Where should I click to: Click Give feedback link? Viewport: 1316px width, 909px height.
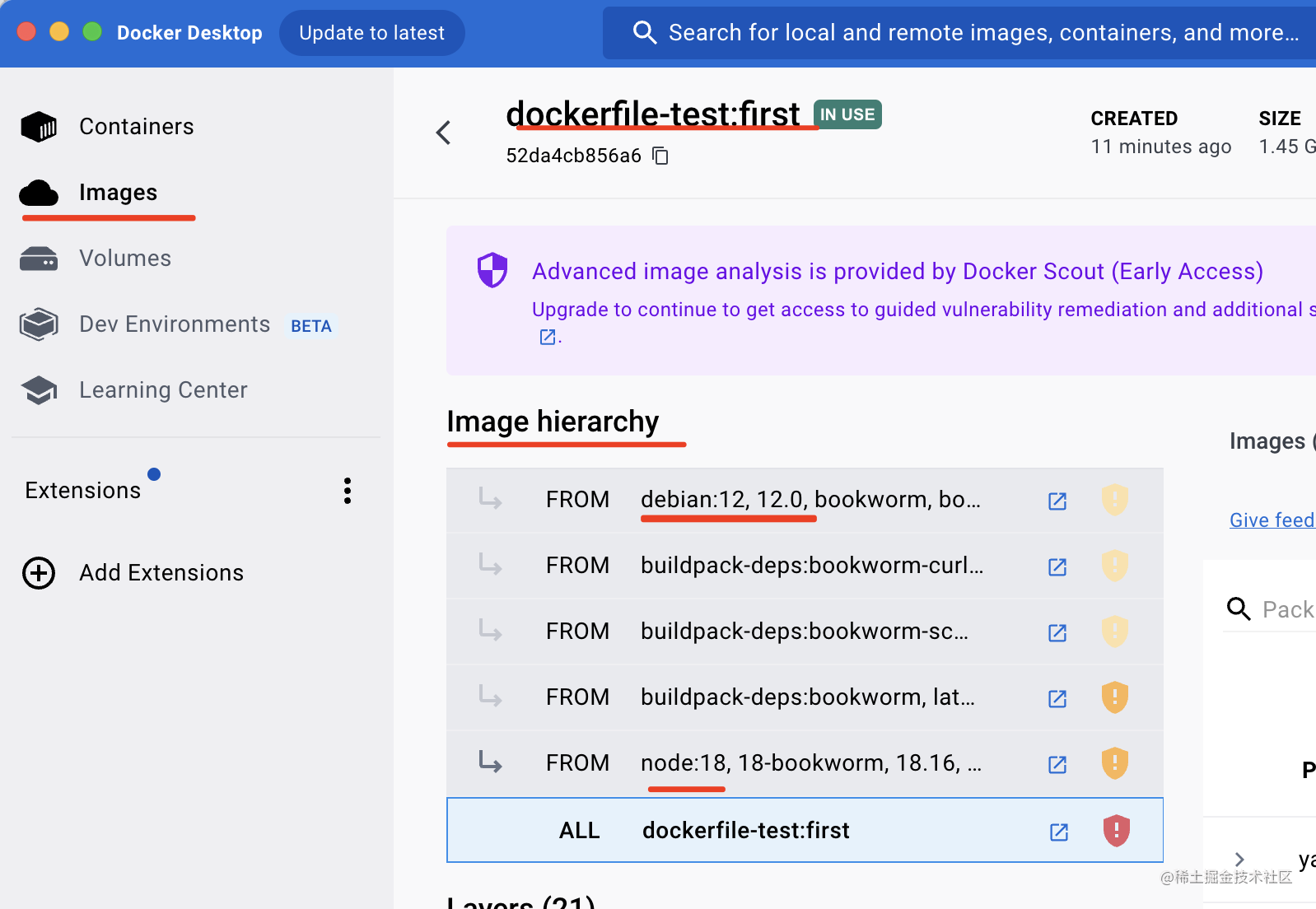(1271, 520)
